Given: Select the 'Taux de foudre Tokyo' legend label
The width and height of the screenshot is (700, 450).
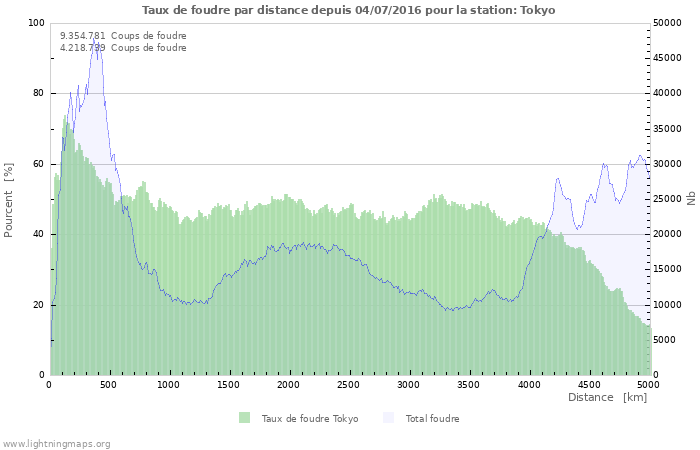Looking at the screenshot, I should point(309,418).
